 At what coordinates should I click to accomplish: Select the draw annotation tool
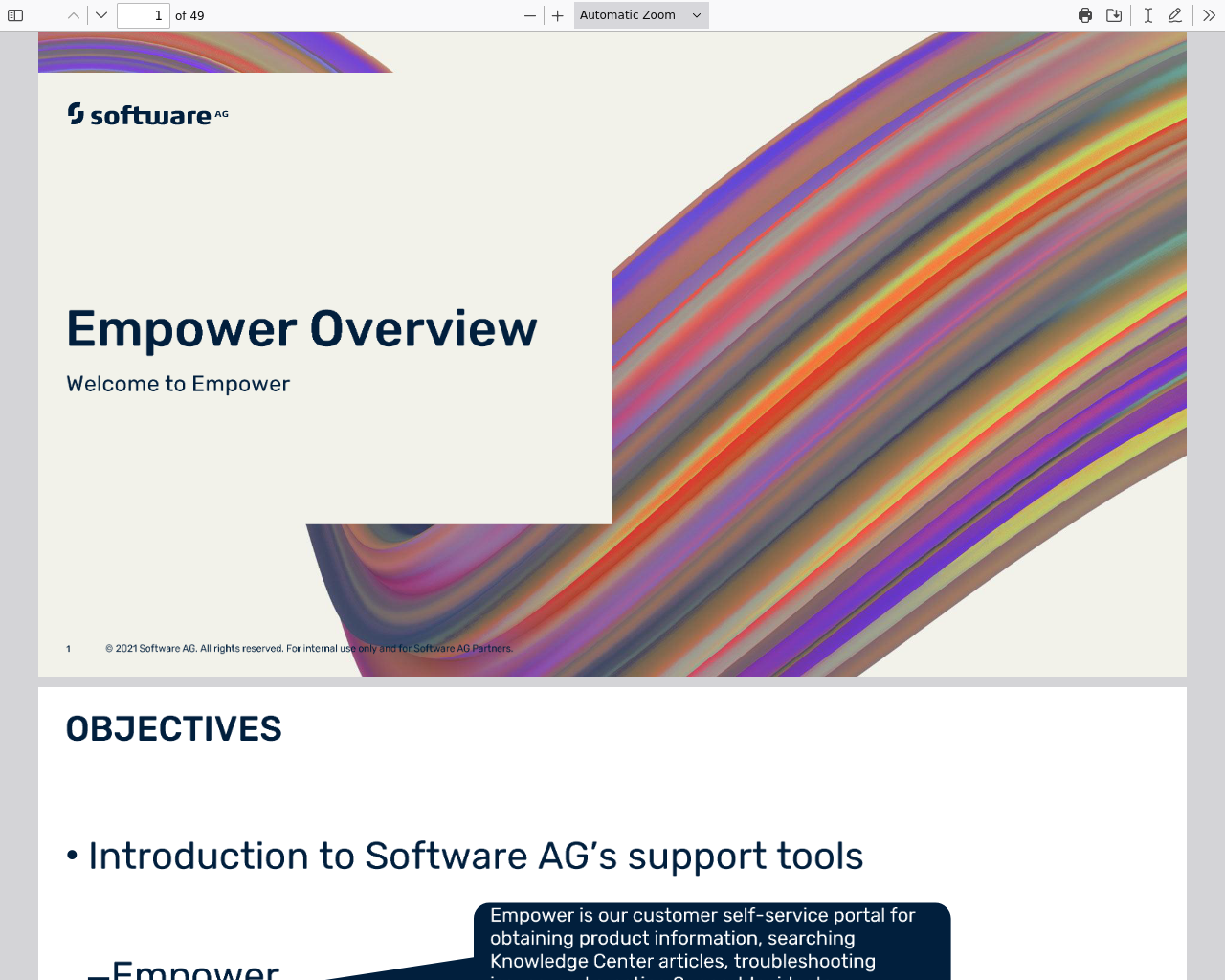(1175, 15)
